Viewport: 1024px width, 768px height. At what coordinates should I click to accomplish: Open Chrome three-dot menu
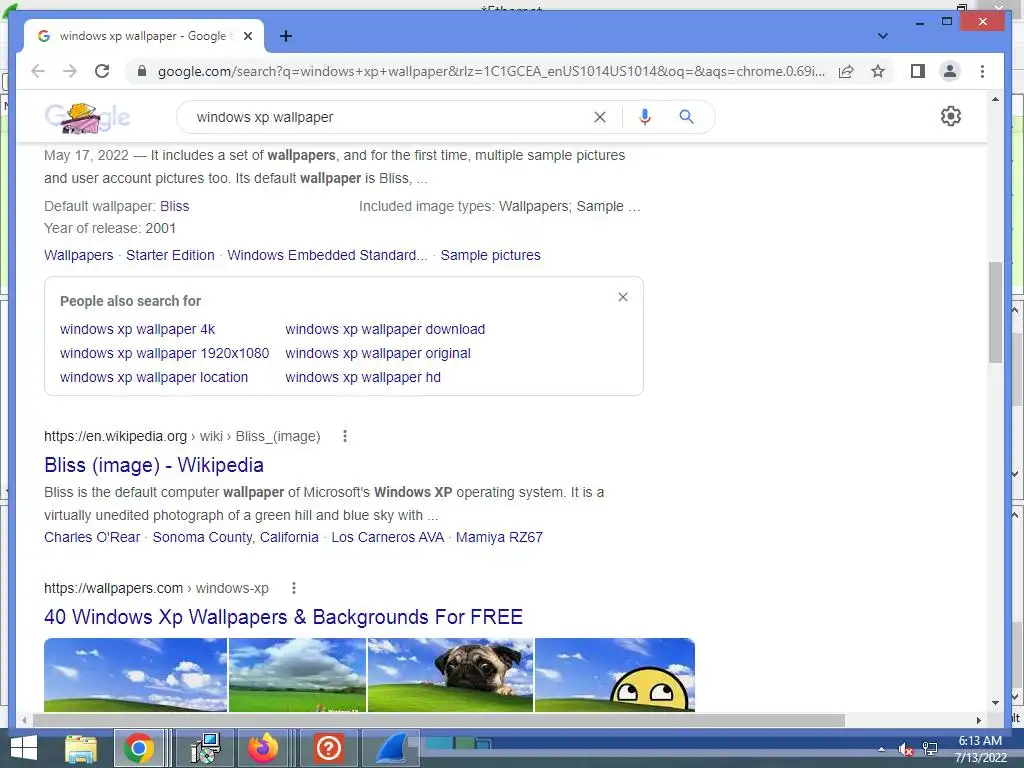click(982, 71)
